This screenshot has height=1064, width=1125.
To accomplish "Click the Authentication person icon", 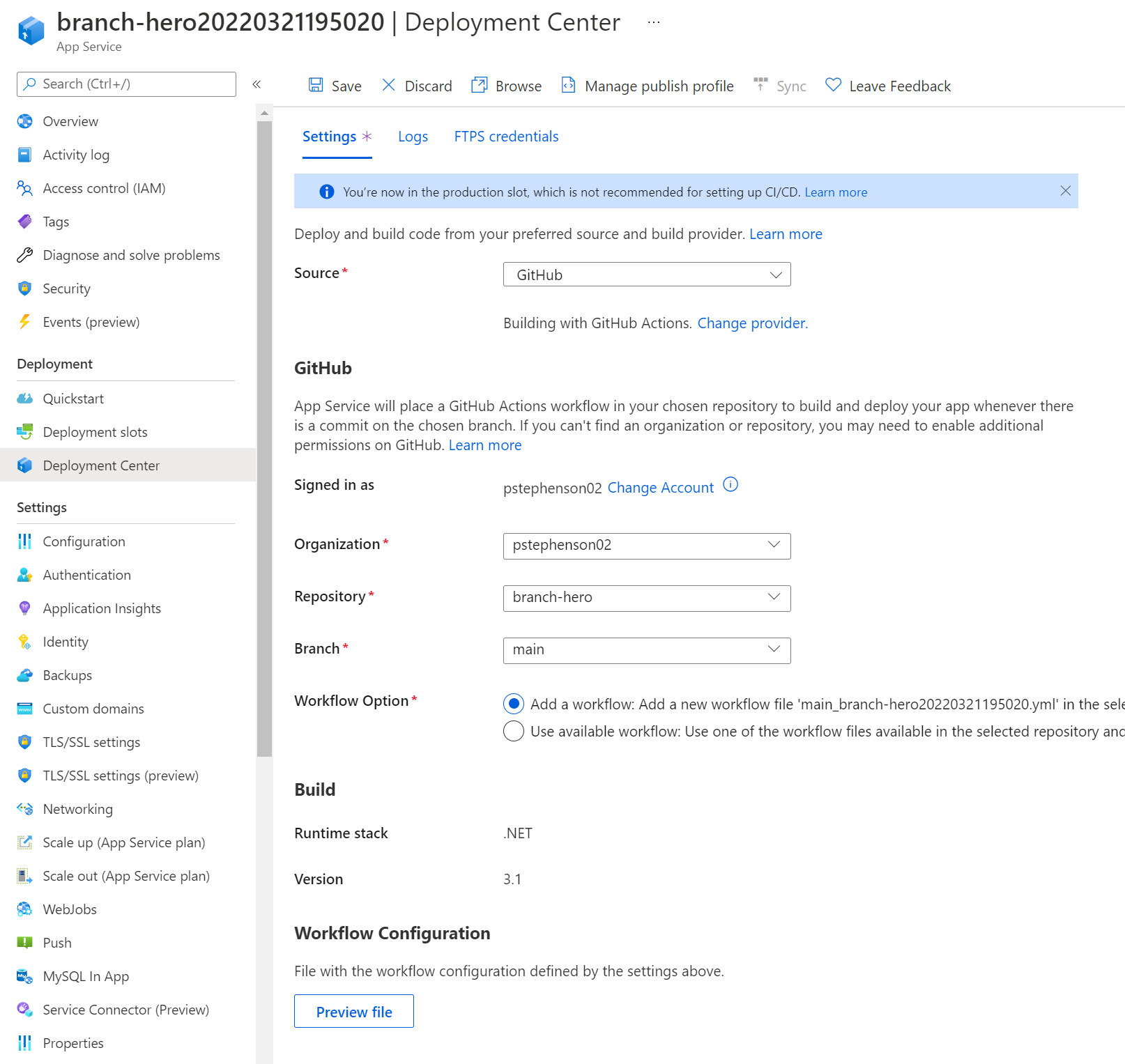I will pos(25,575).
